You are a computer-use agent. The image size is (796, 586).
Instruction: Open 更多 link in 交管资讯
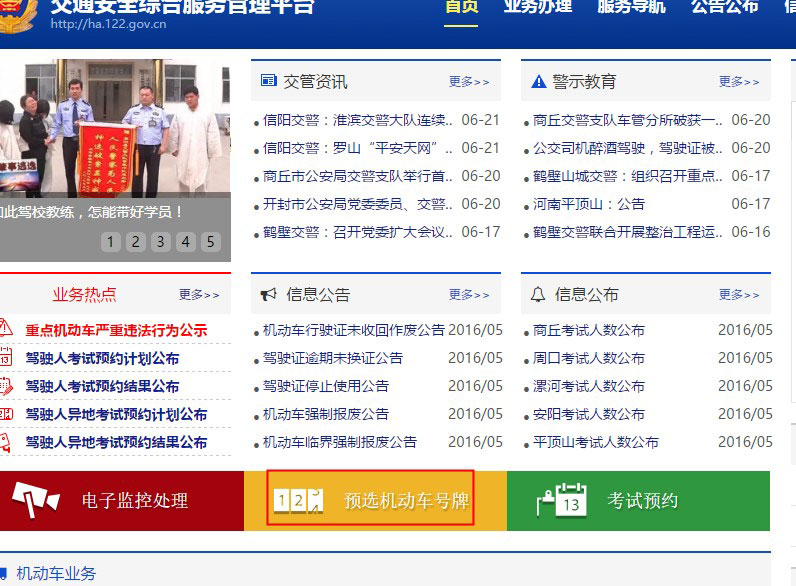click(469, 81)
